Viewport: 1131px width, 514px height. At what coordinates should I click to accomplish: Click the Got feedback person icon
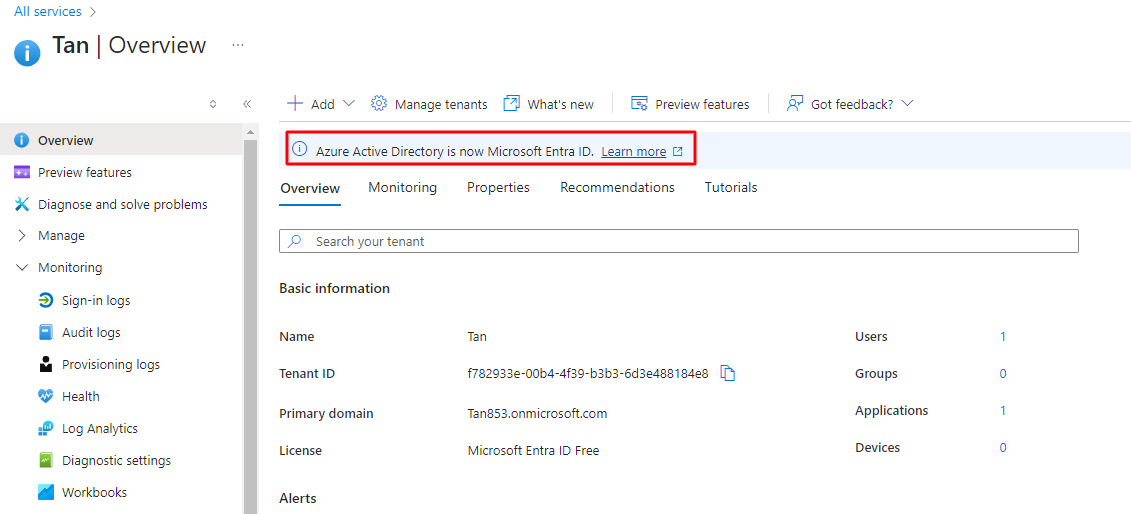click(x=795, y=103)
